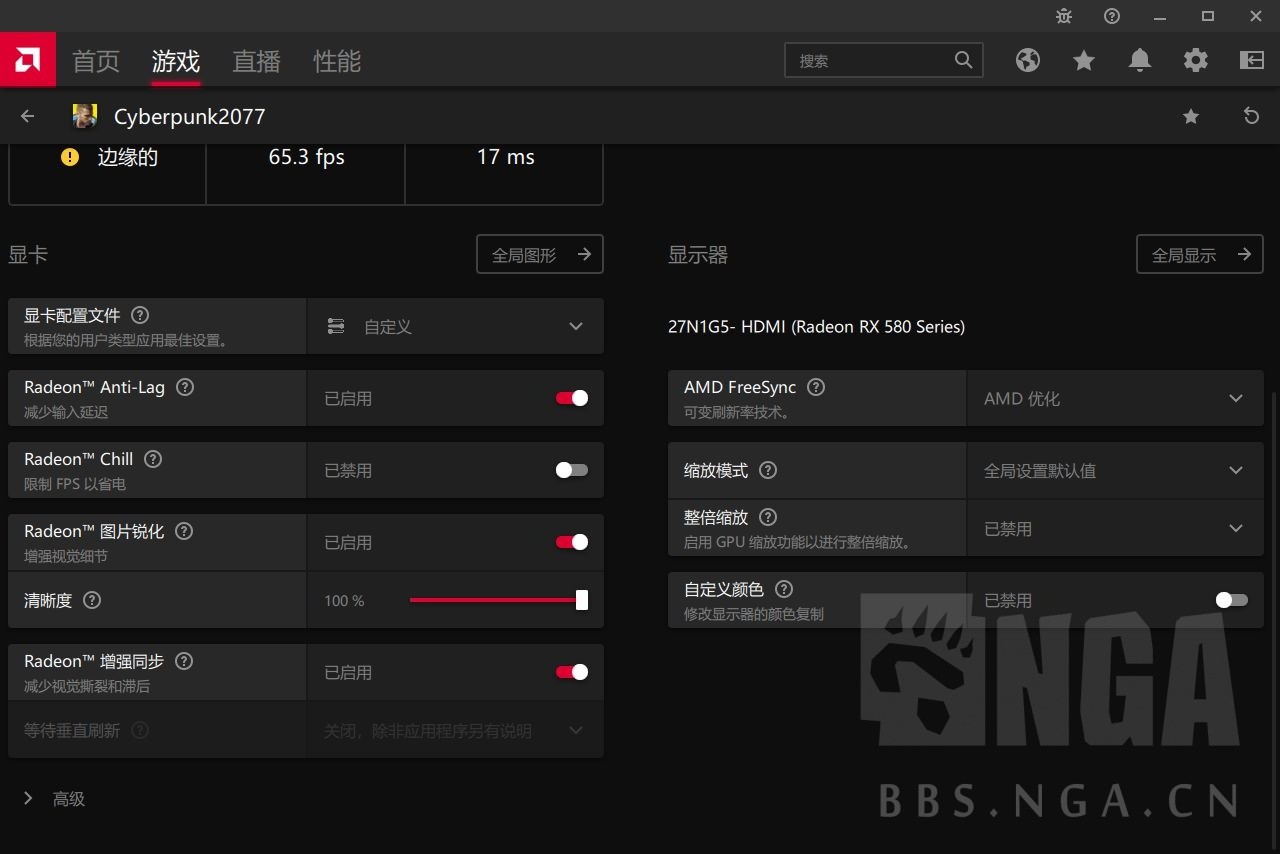Toggle the sidebar panel icon

pos(1251,60)
